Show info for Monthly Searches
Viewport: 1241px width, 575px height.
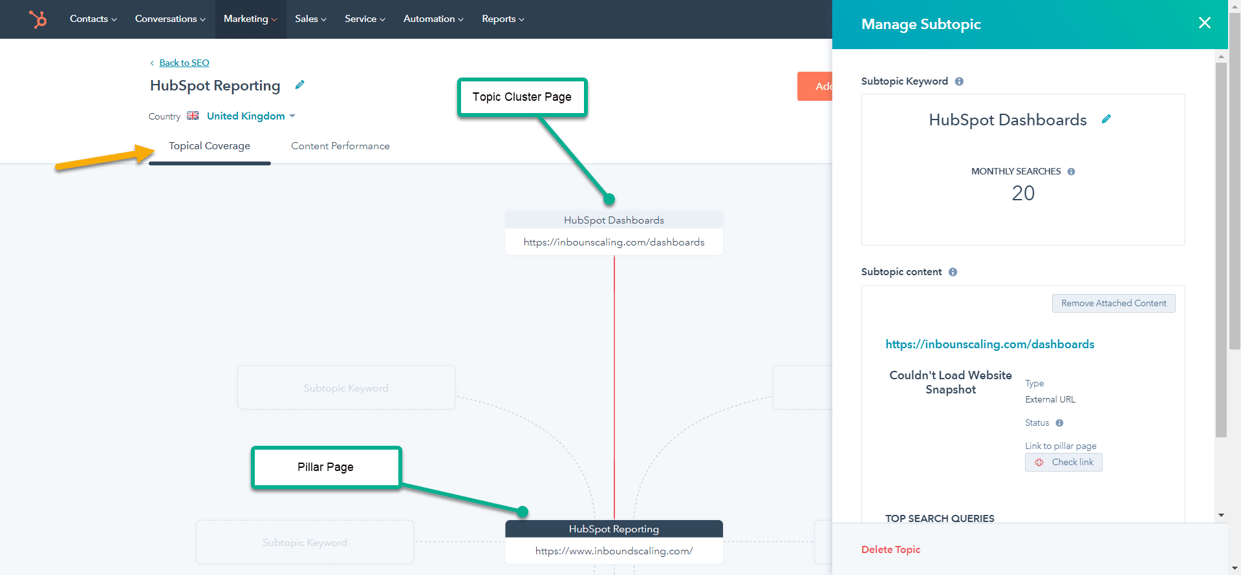pyautogui.click(x=1071, y=172)
